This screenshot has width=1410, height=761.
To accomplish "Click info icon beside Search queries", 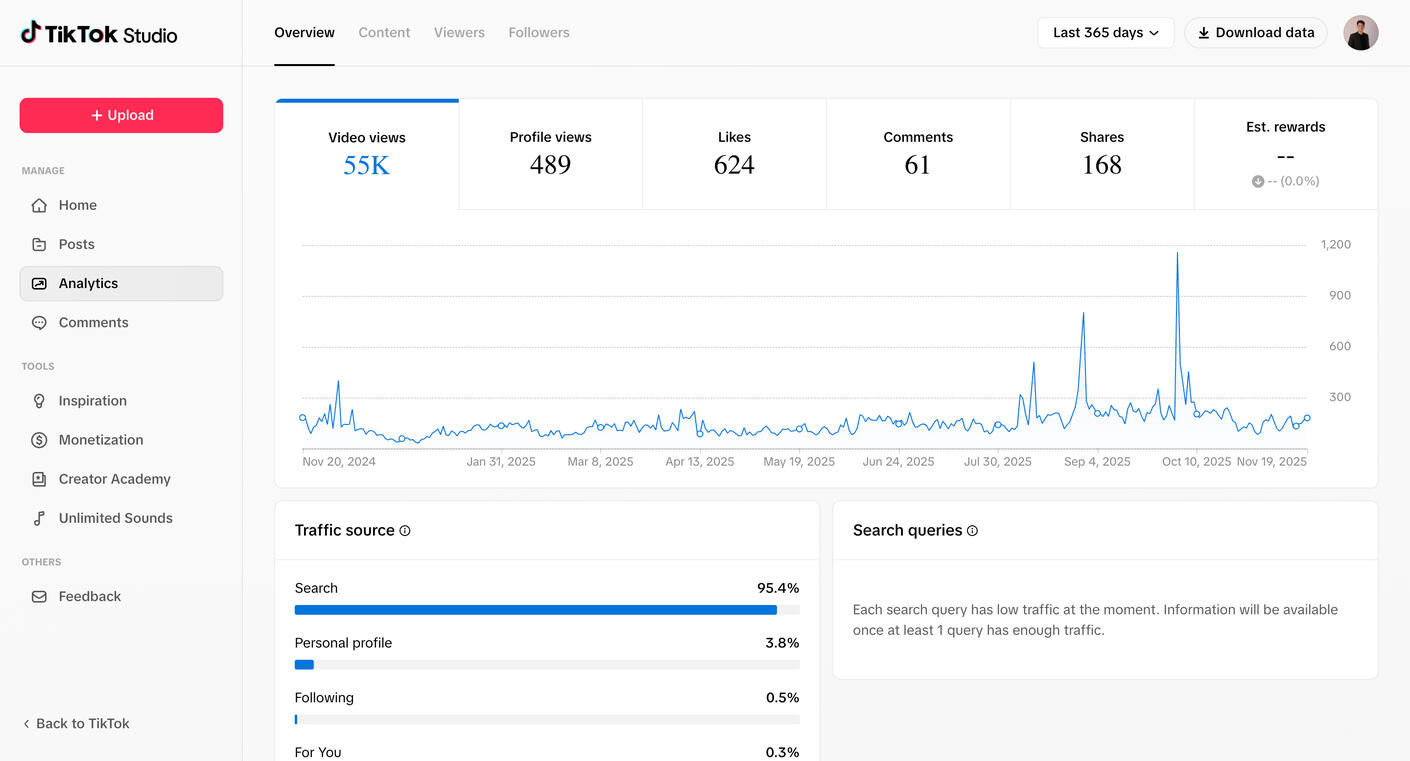I will coord(972,531).
